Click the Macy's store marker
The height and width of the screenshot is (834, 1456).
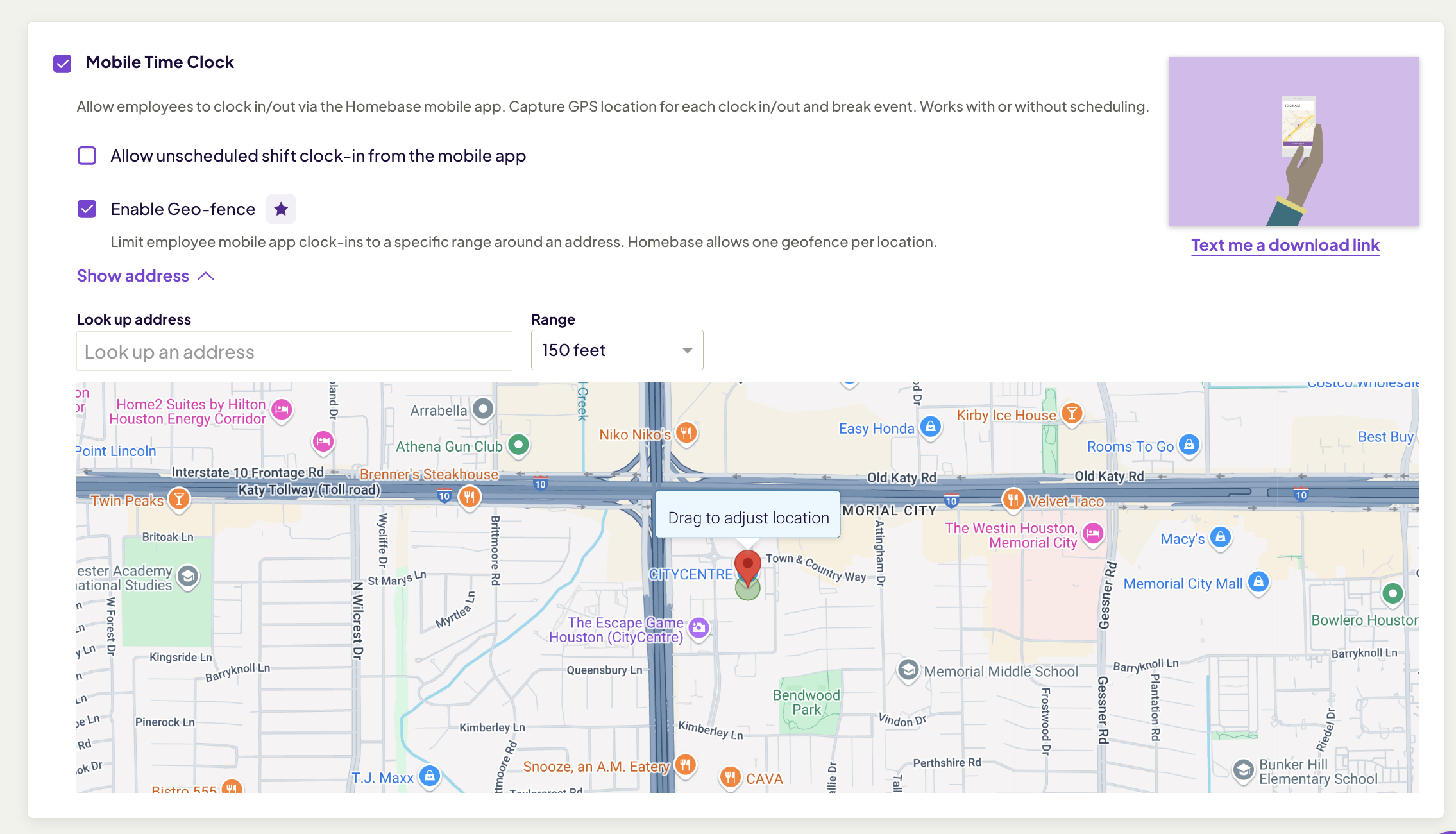(1221, 538)
